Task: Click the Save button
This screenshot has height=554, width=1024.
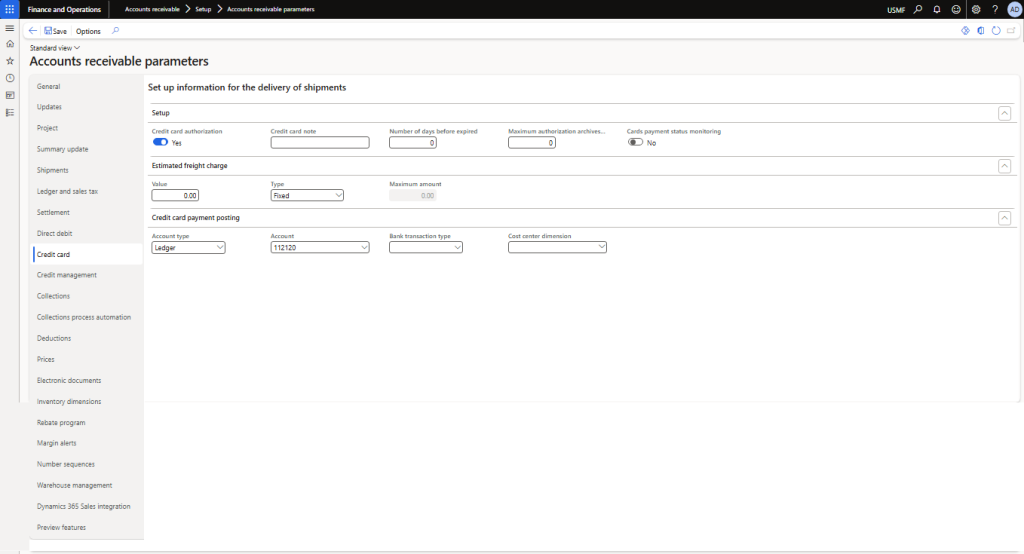Action: [x=55, y=31]
